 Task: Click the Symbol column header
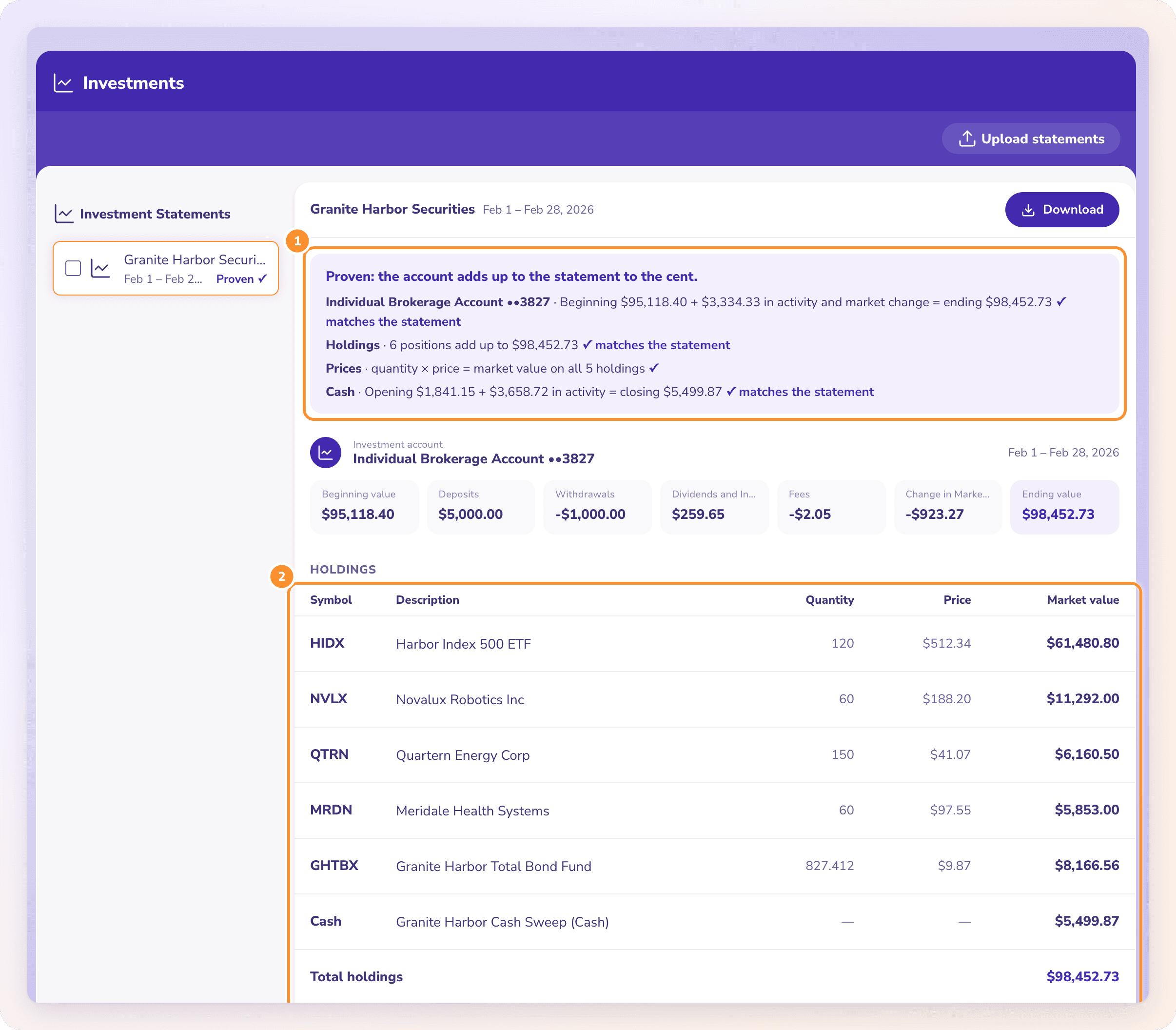[x=331, y=600]
